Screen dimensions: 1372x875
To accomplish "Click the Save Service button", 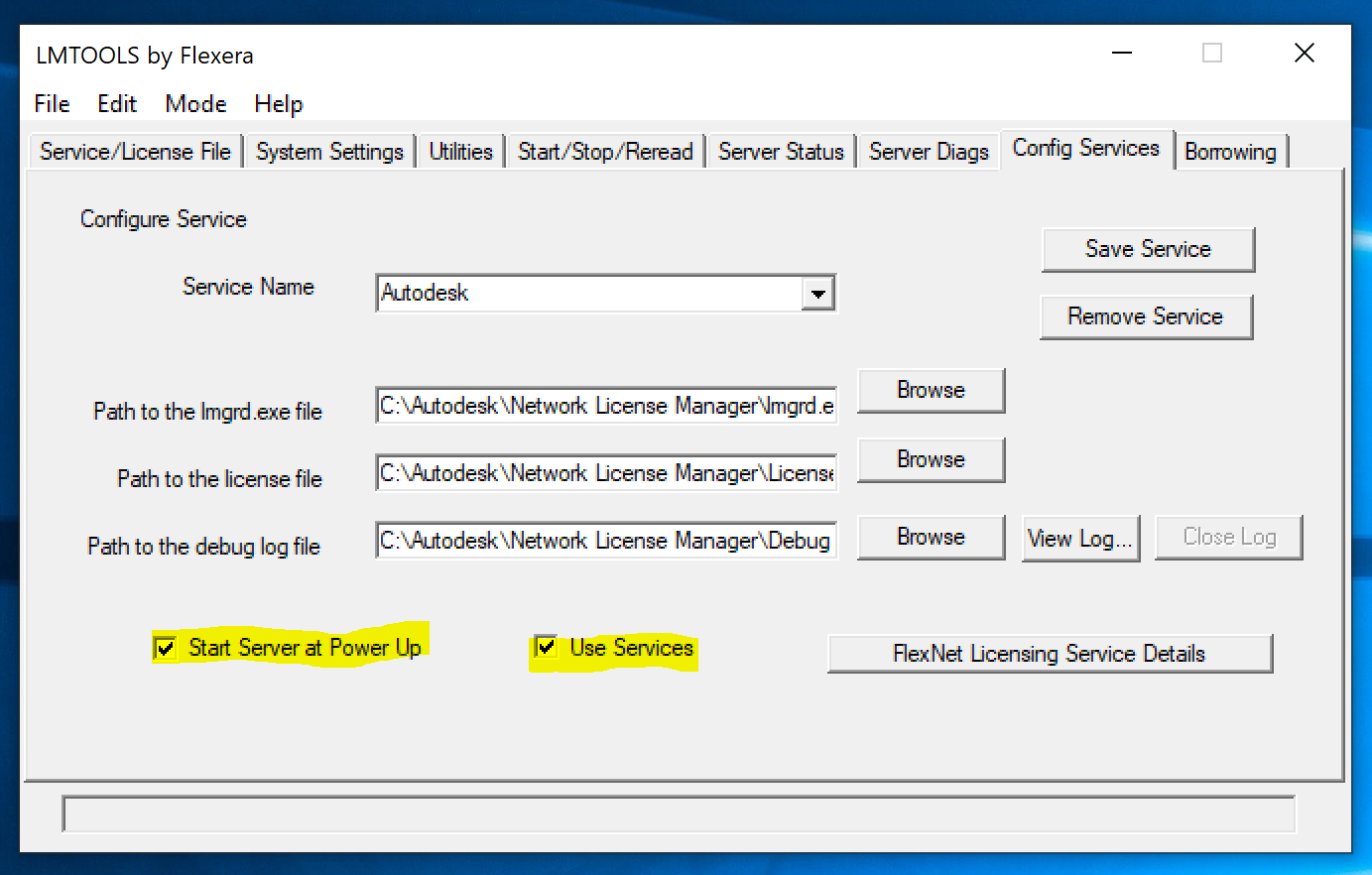I will coord(1148,249).
